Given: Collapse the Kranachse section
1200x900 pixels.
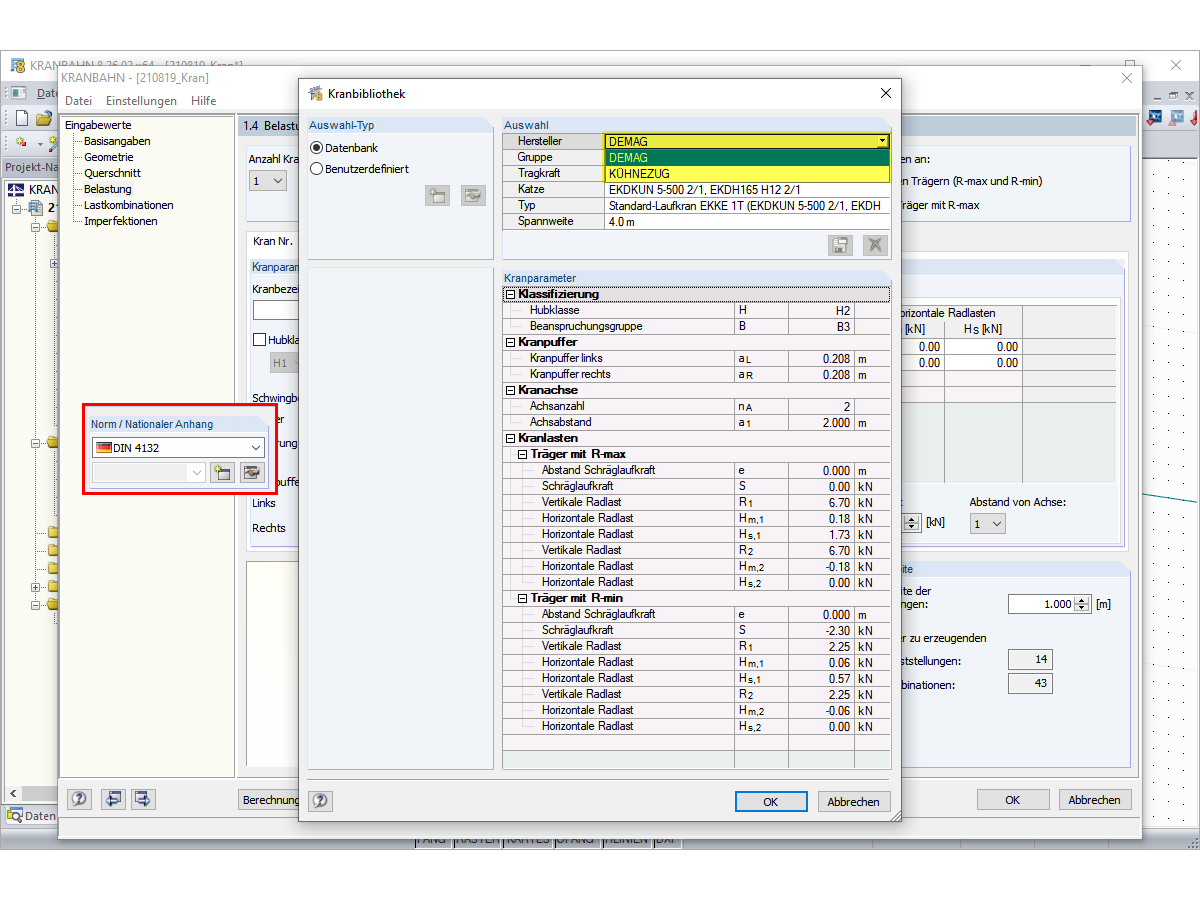Looking at the screenshot, I should tap(511, 390).
